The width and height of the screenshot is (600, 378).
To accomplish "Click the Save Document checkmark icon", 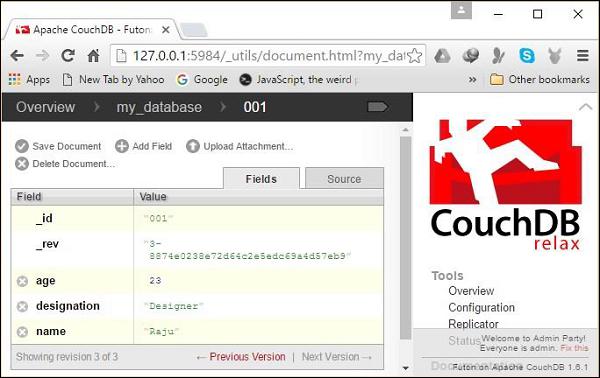I will (x=22, y=146).
